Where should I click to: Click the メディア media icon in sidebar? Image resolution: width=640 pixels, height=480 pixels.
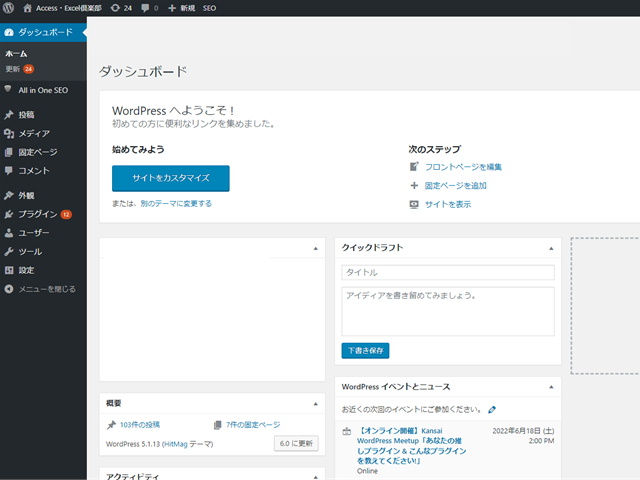[9, 133]
